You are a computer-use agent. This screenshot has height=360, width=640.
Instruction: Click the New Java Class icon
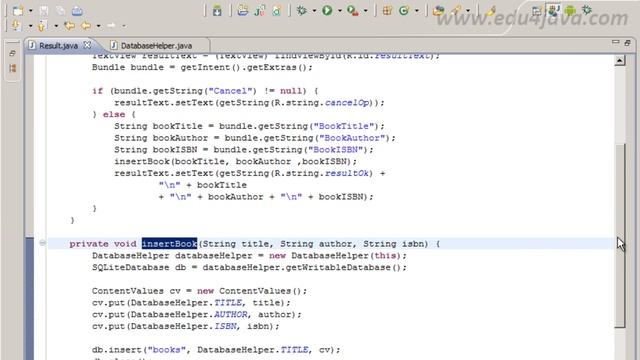pyautogui.click(x=404, y=11)
